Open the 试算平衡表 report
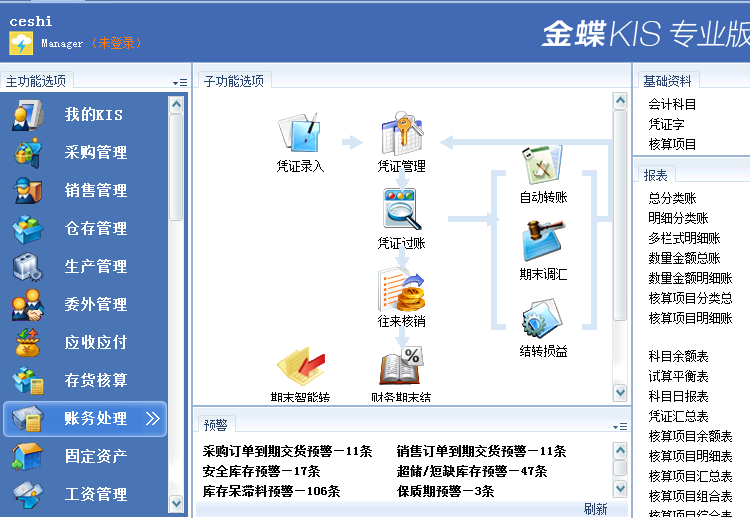The height and width of the screenshot is (518, 750). [678, 376]
